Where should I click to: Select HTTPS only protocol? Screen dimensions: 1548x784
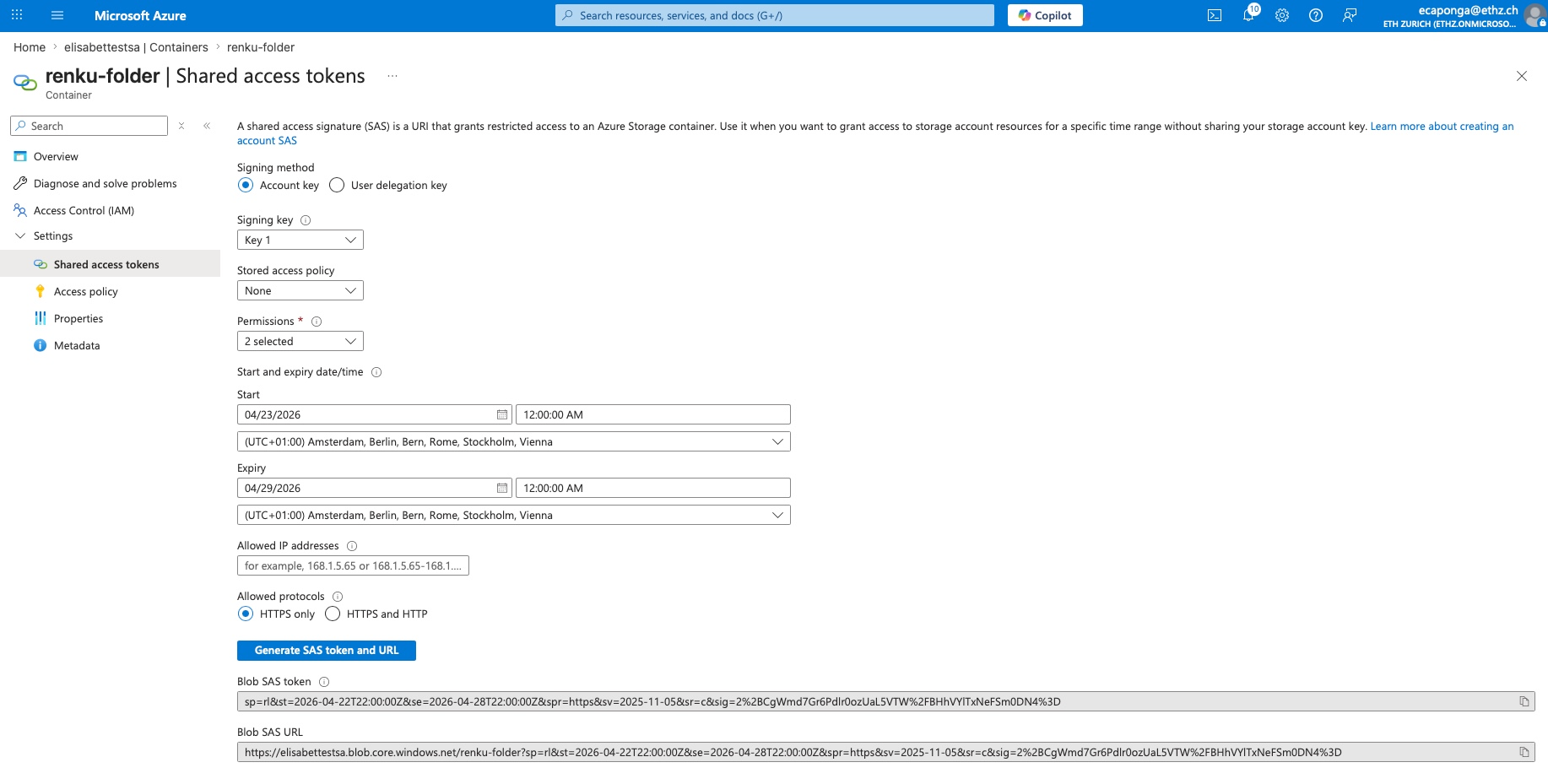(x=246, y=614)
